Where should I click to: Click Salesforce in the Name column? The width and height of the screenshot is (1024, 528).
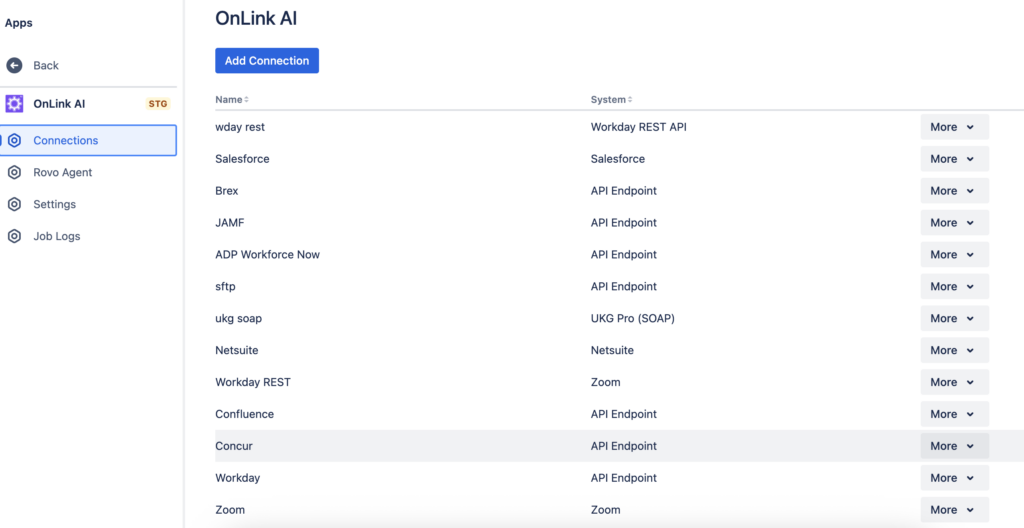[242, 159]
